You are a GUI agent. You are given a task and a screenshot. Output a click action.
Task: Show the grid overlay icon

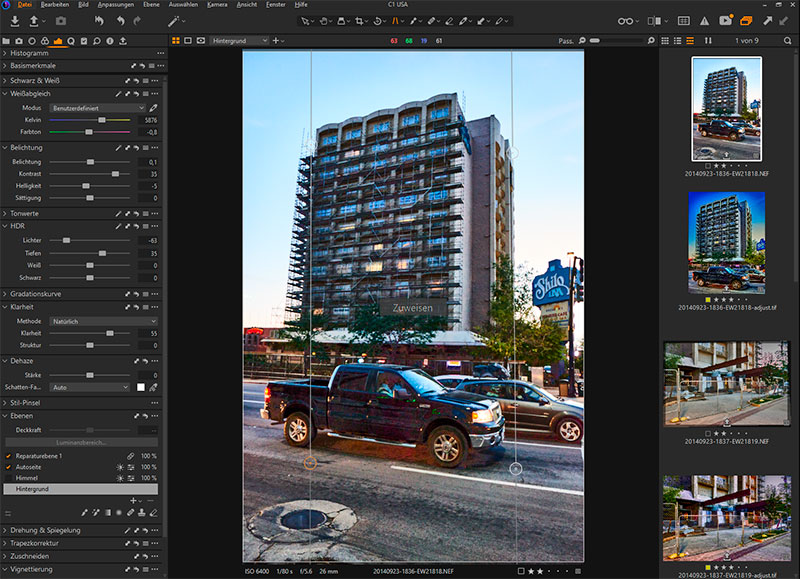[684, 21]
